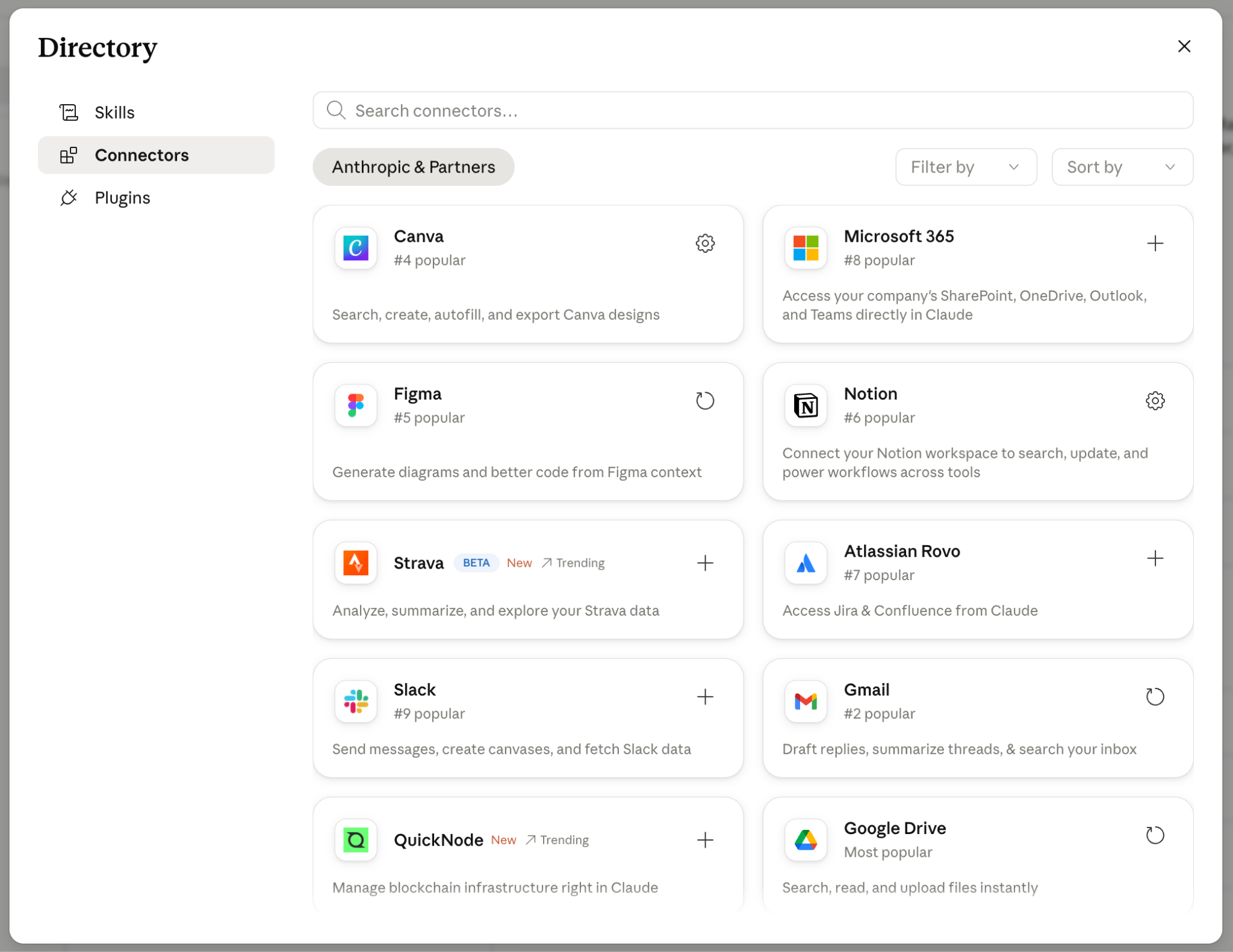
Task: Click the Gmail logo icon
Action: (806, 702)
